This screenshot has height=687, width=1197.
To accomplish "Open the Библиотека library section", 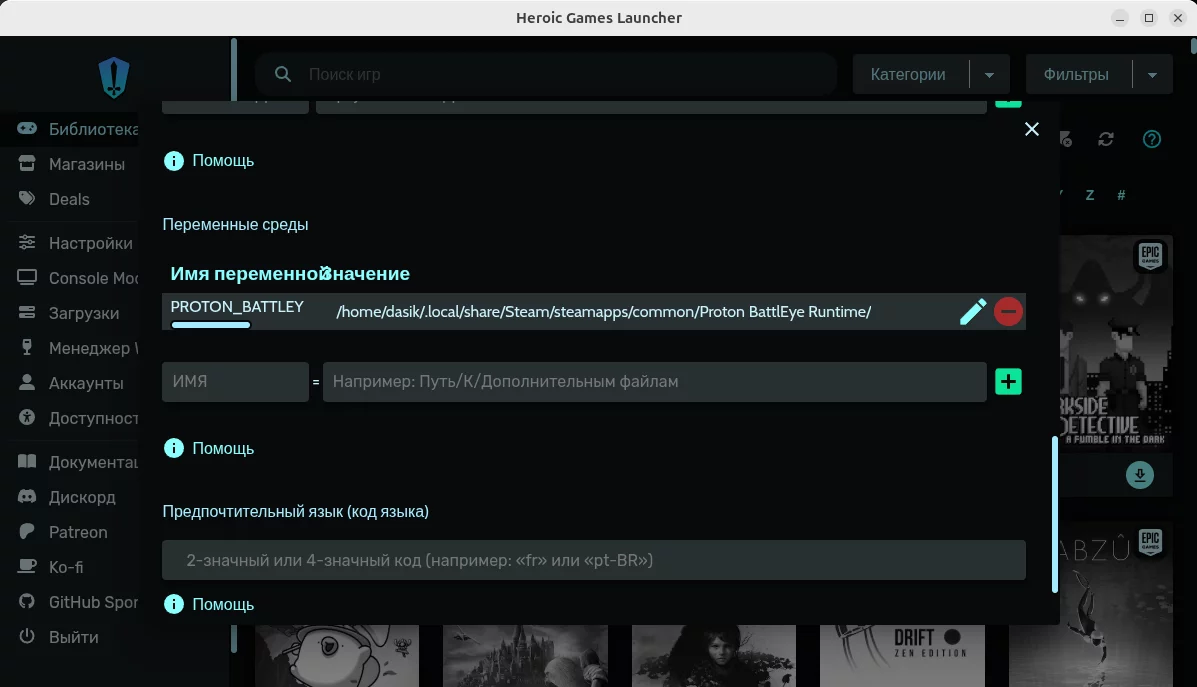I will tap(77, 129).
